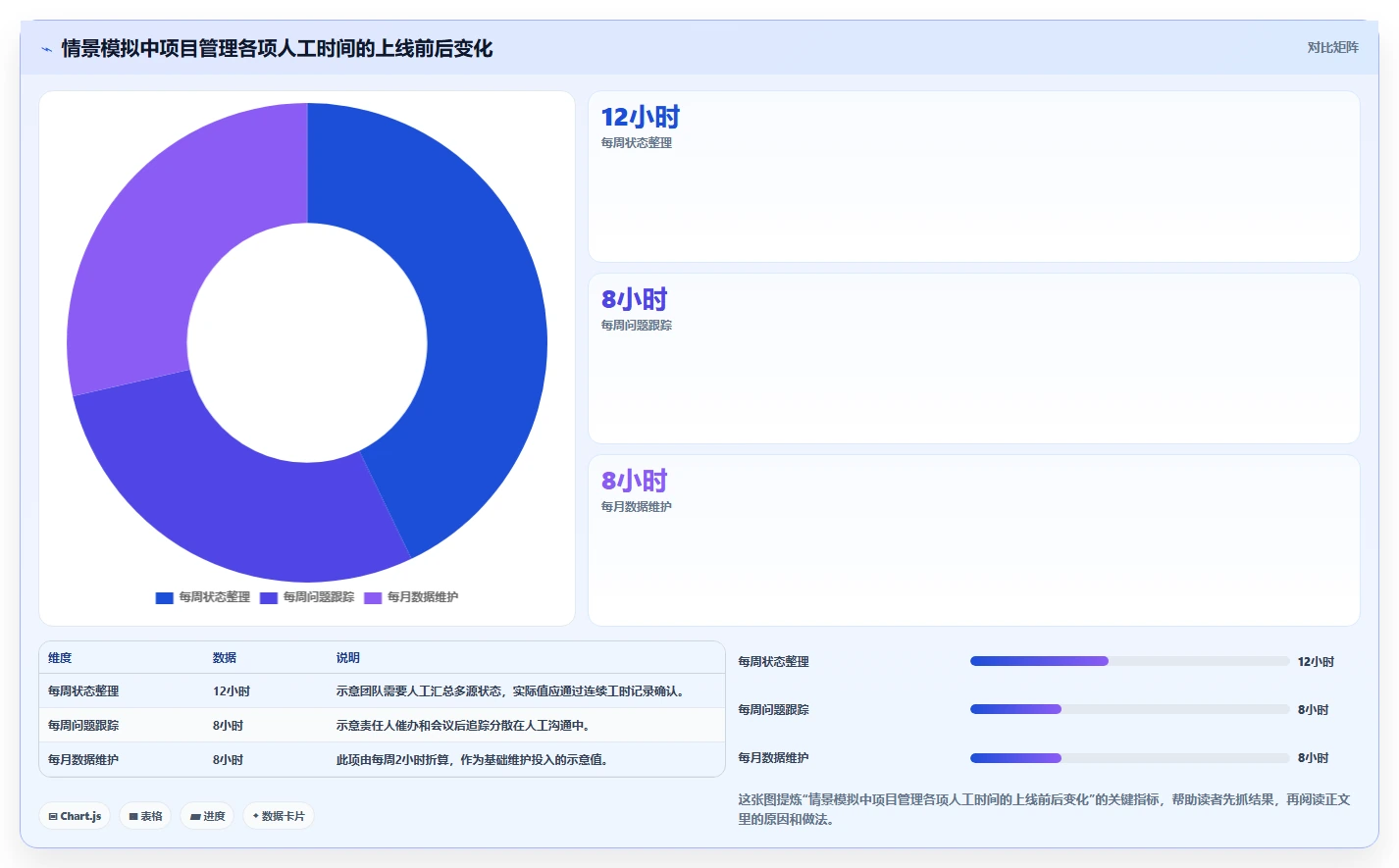
Task: Click the 每周状态整理 progress bar
Action: 1129,661
